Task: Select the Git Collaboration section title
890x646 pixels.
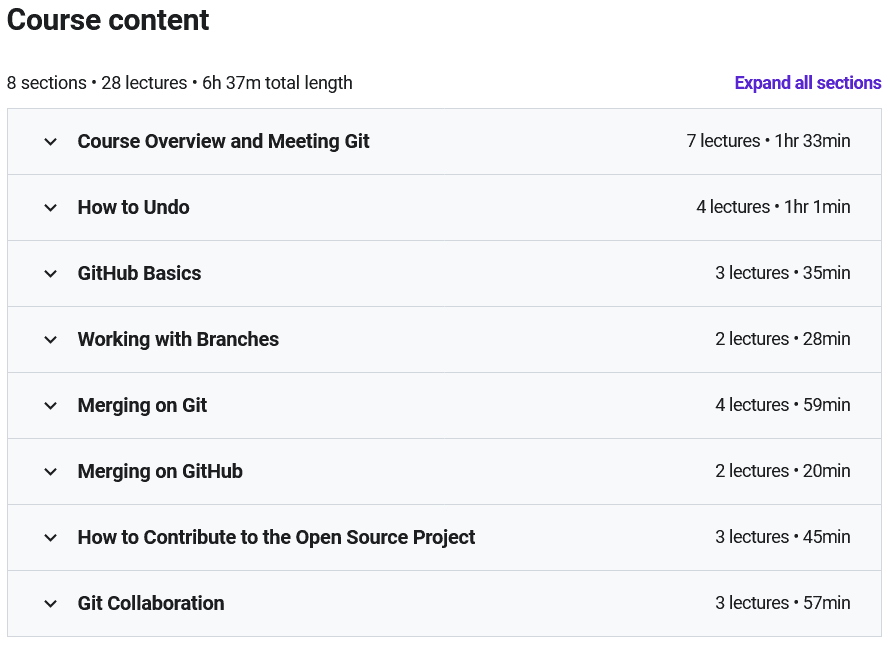Action: [x=151, y=603]
